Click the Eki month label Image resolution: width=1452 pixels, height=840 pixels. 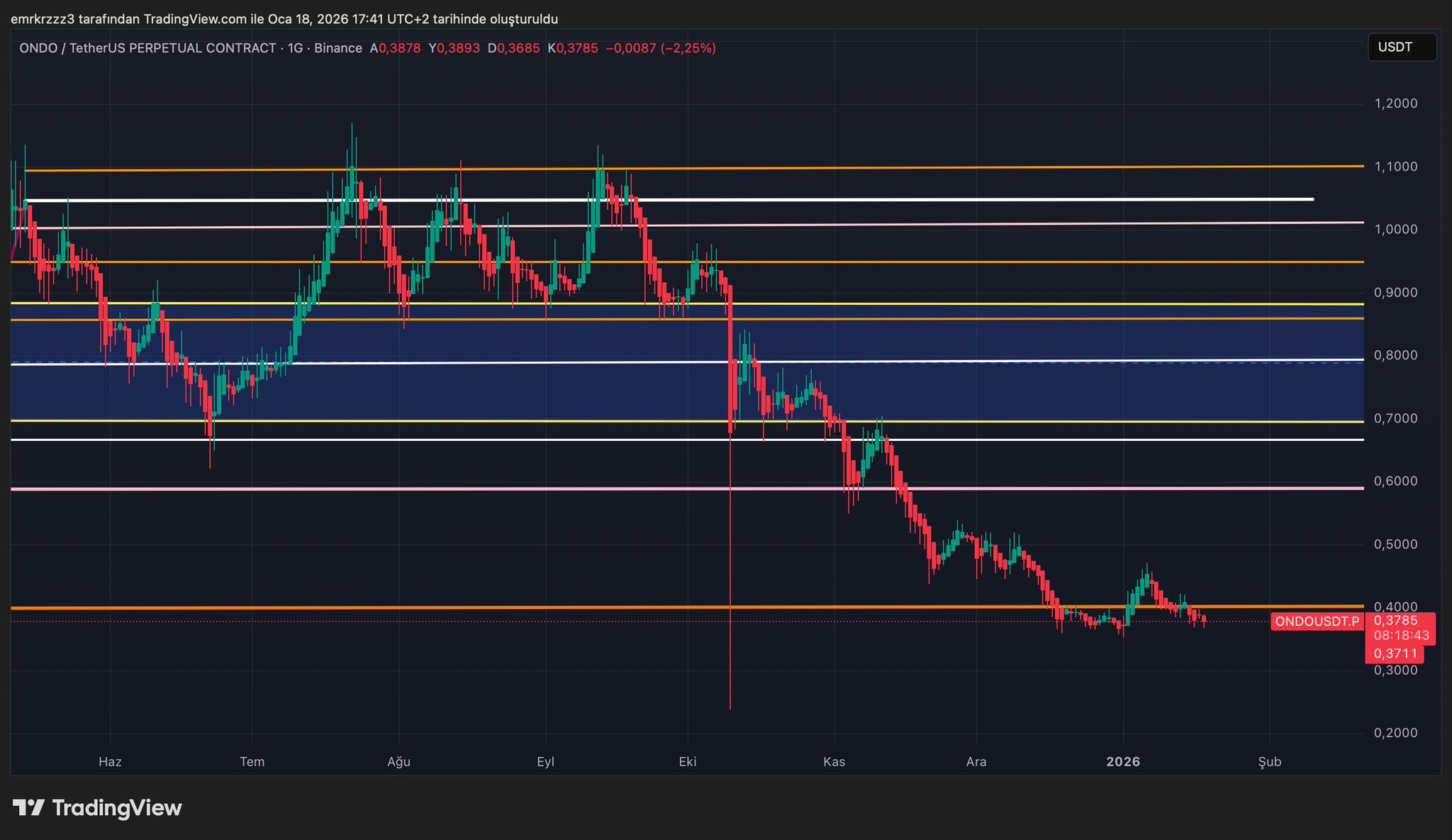pyautogui.click(x=687, y=762)
